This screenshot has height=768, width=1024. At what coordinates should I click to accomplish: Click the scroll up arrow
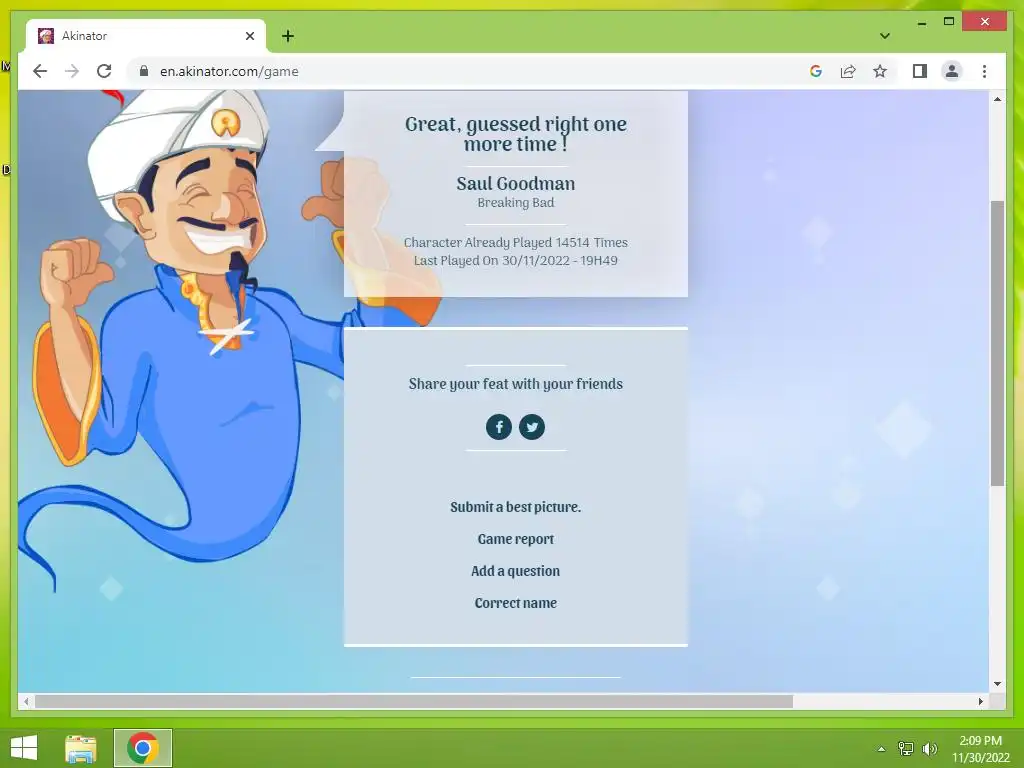click(x=997, y=99)
